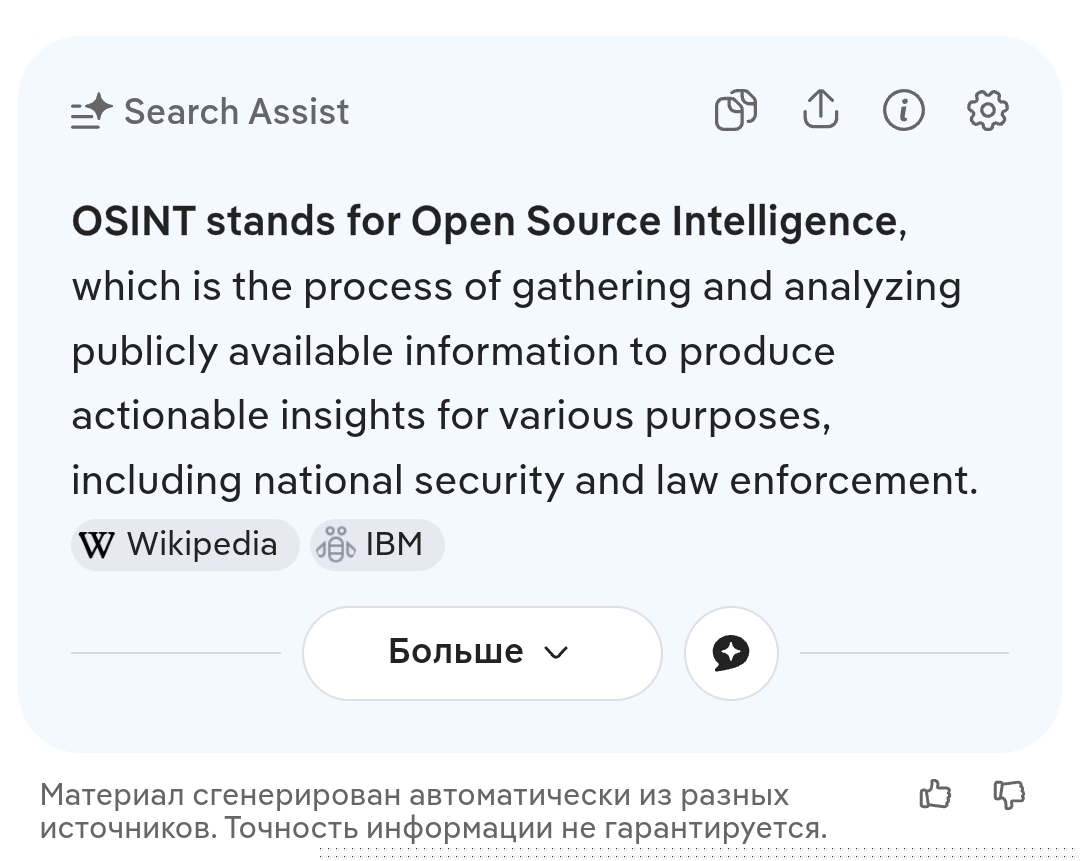
Task: Open the Wikipedia source label
Action: (202, 545)
